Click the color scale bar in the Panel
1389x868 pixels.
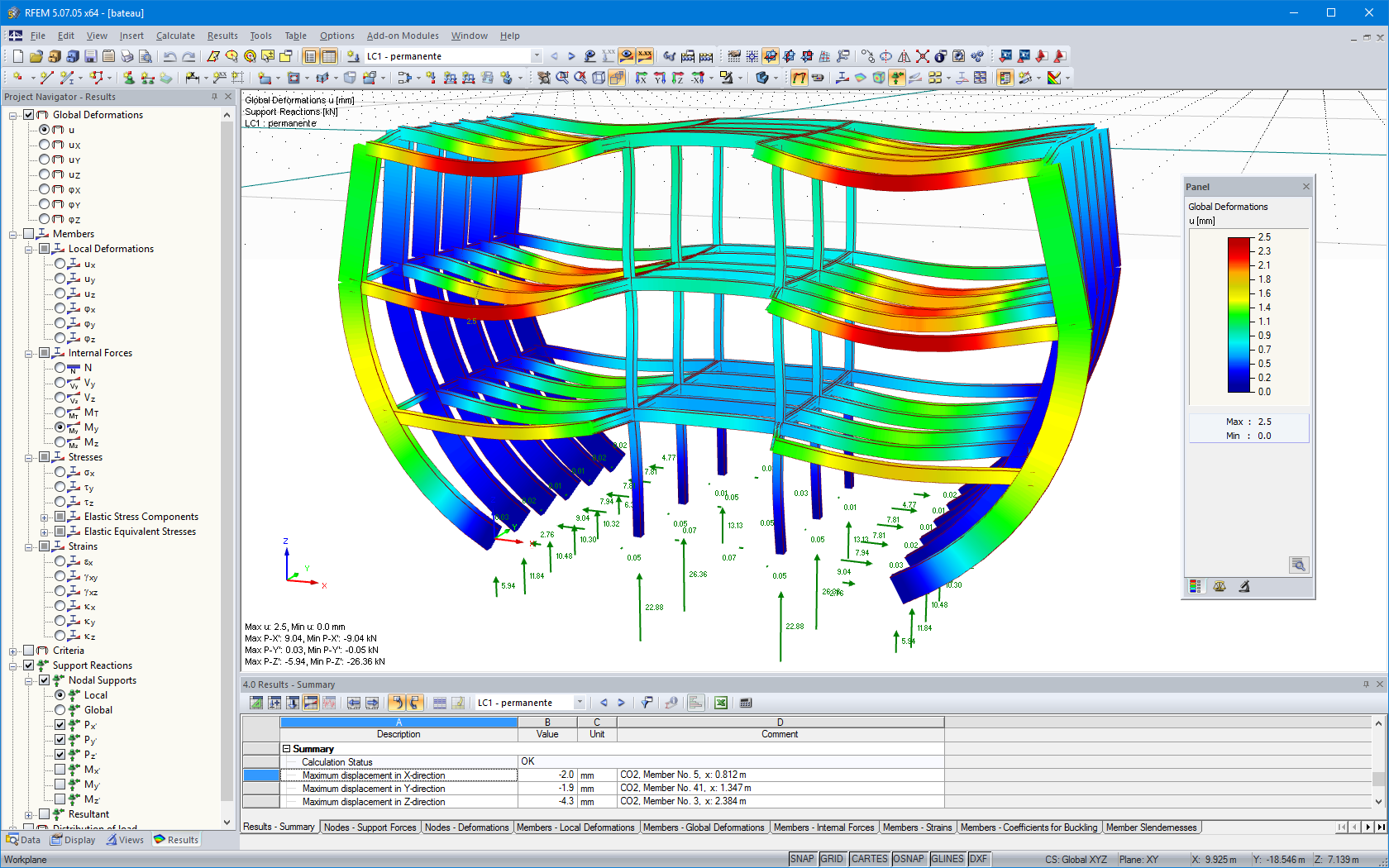tap(1239, 314)
